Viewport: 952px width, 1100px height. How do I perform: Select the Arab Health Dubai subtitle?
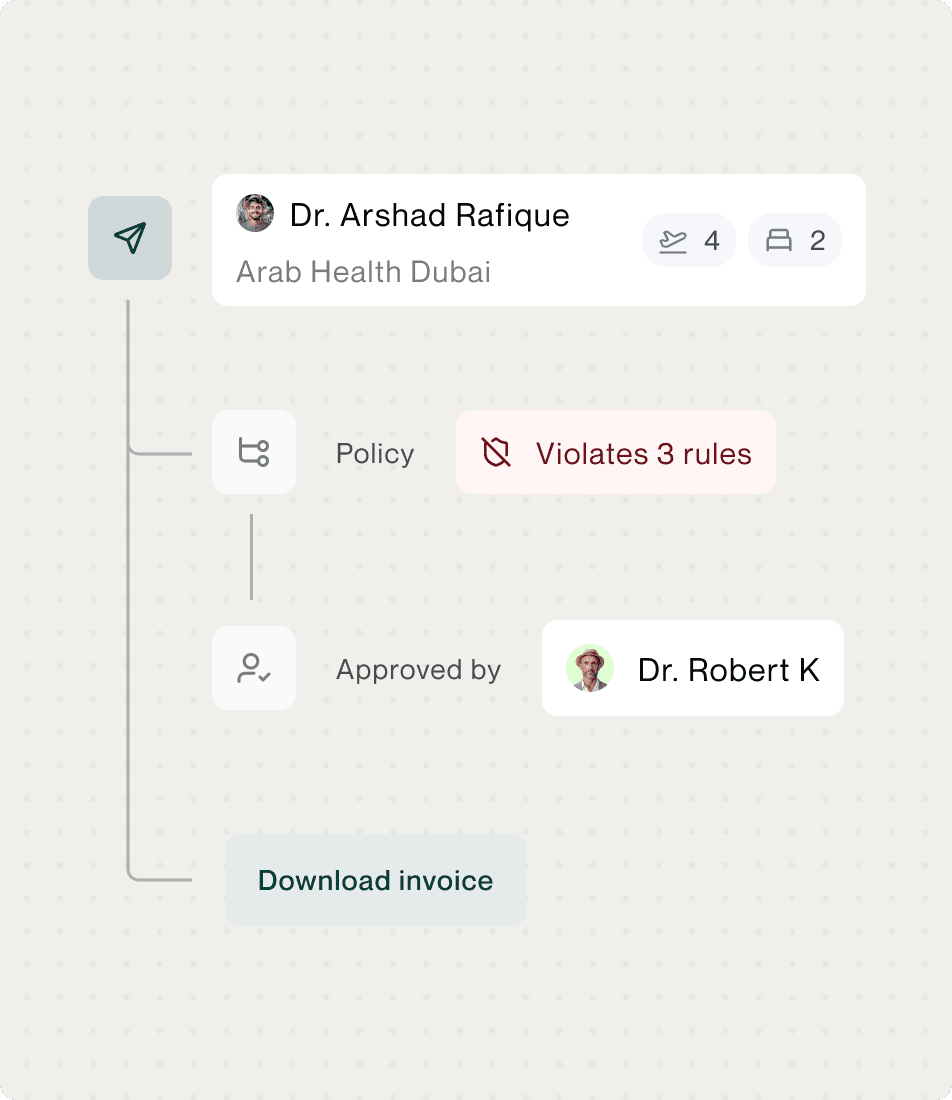coord(363,272)
